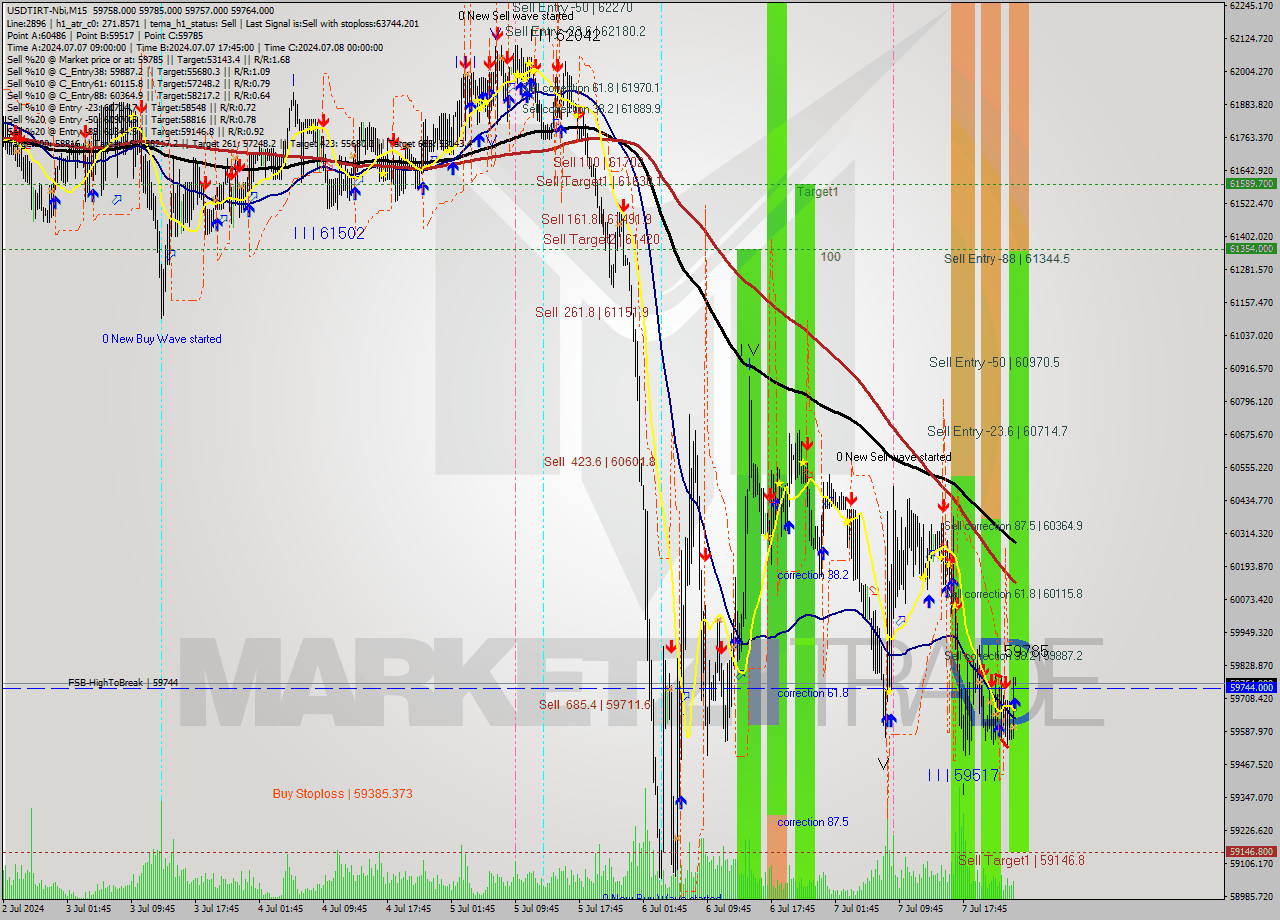Viewport: 1280px width, 920px height.
Task: Click the 'I I I 59517' wave label
Action: 963,775
